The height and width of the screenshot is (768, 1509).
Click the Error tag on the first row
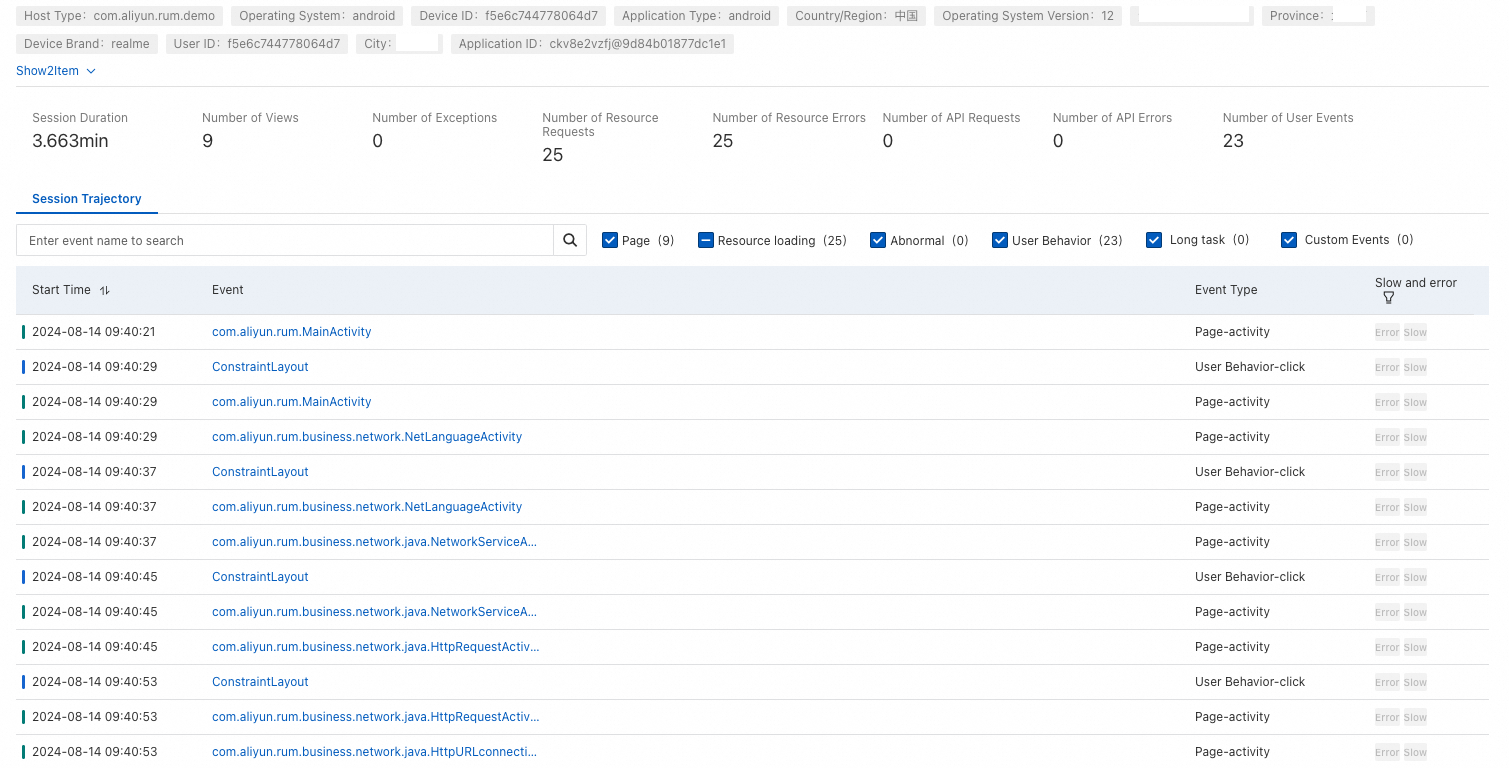pyautogui.click(x=1387, y=332)
